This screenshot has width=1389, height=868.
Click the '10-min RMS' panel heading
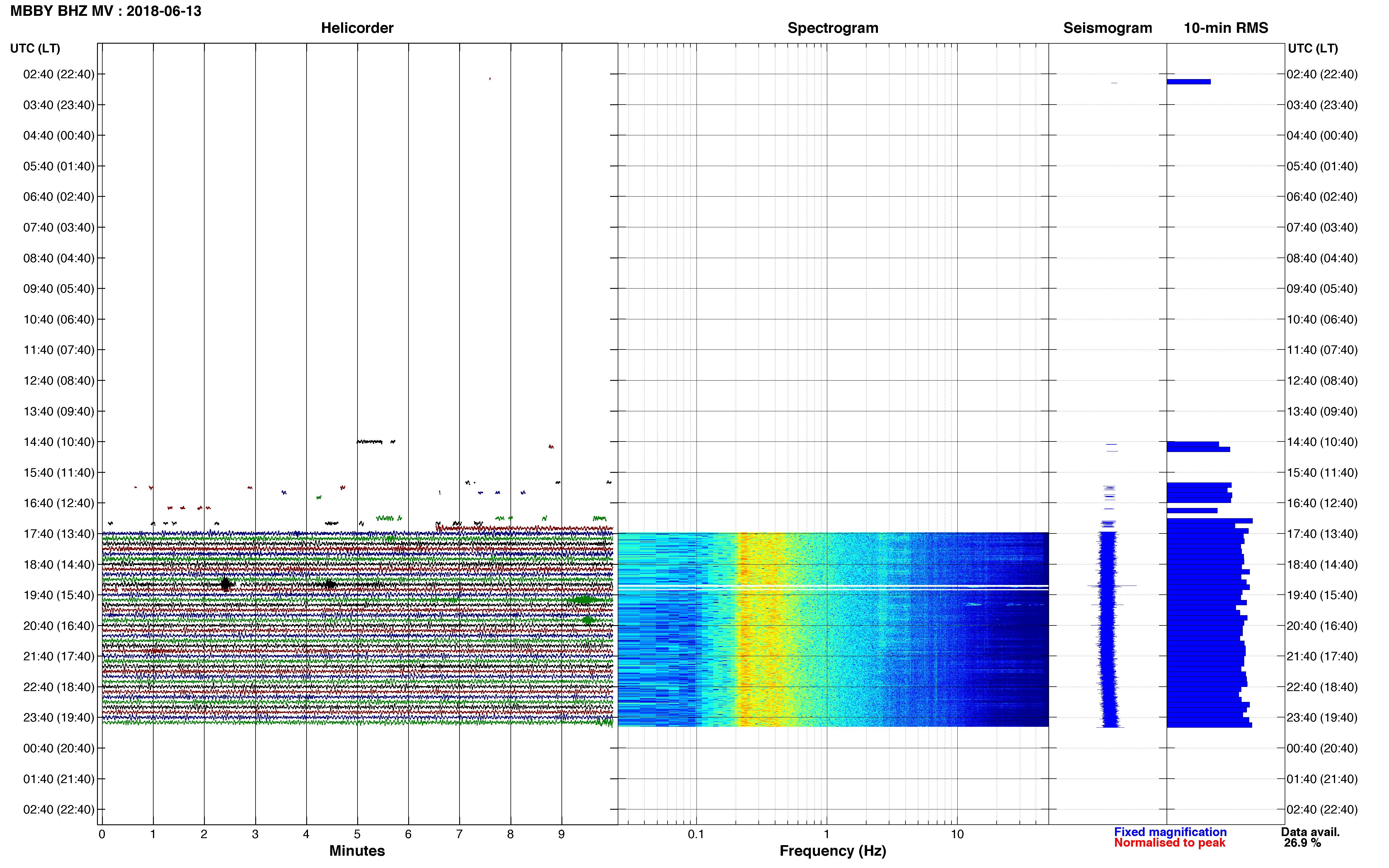[1226, 28]
